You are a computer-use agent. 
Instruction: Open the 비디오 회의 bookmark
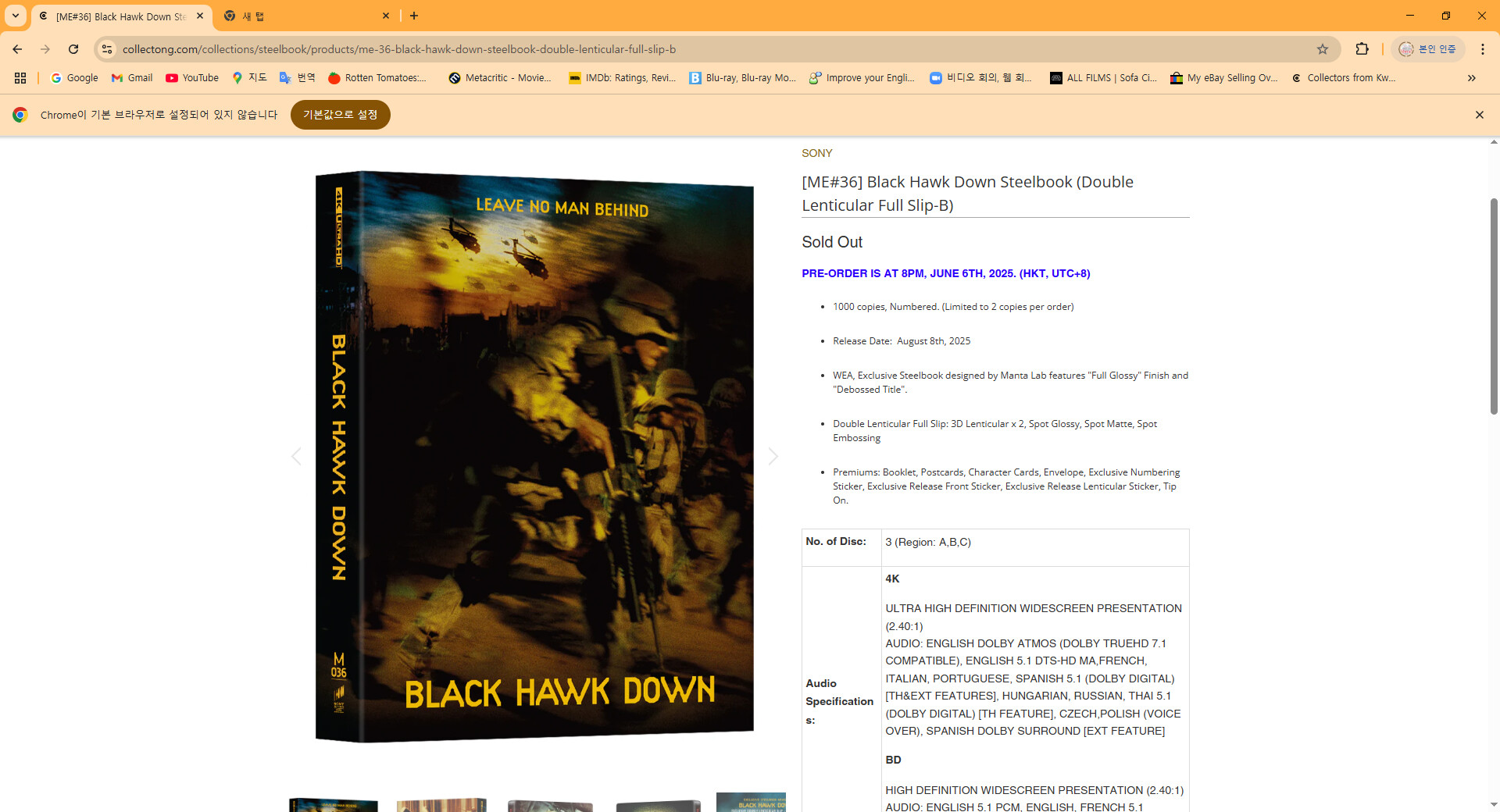click(980, 78)
